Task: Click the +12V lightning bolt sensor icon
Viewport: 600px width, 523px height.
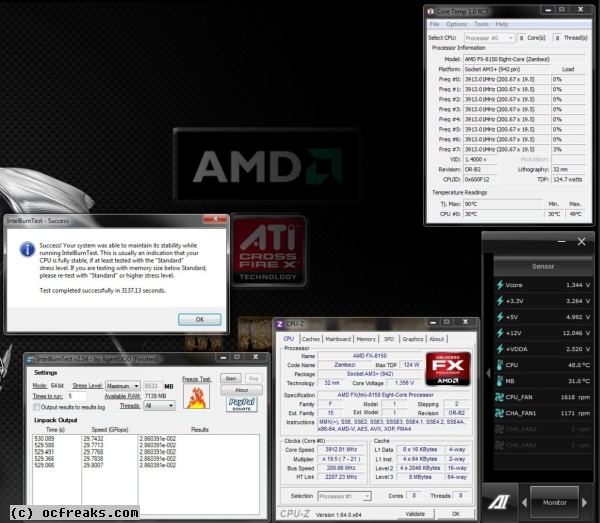Action: (x=500, y=333)
